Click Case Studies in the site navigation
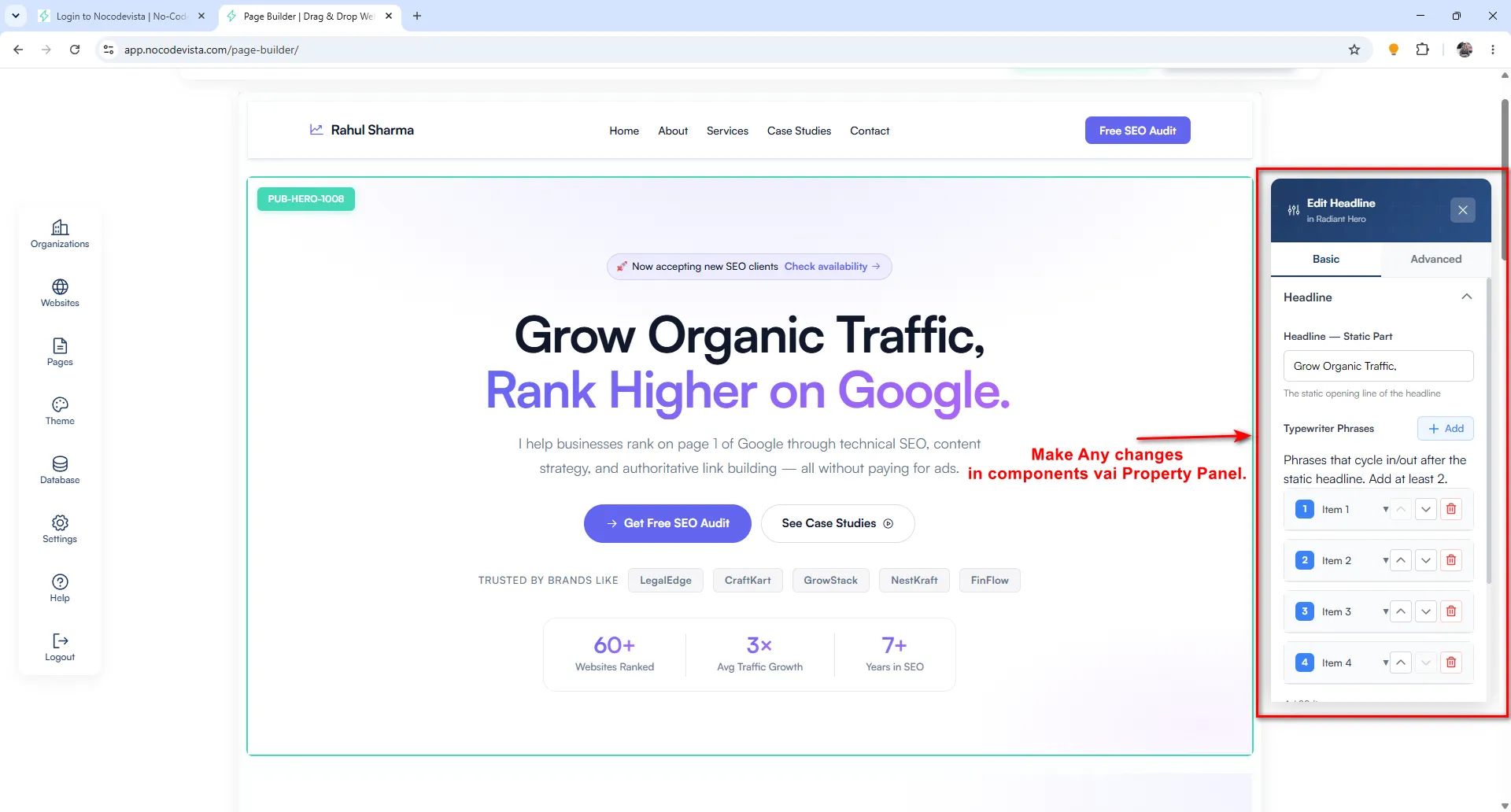The image size is (1511, 812). [799, 131]
